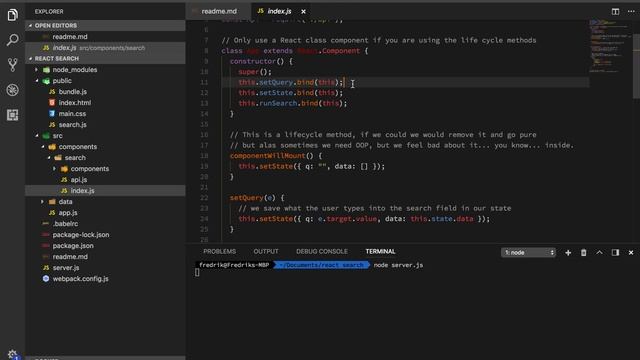Open the Extensions view
The width and height of the screenshot is (640, 360).
pos(12,115)
